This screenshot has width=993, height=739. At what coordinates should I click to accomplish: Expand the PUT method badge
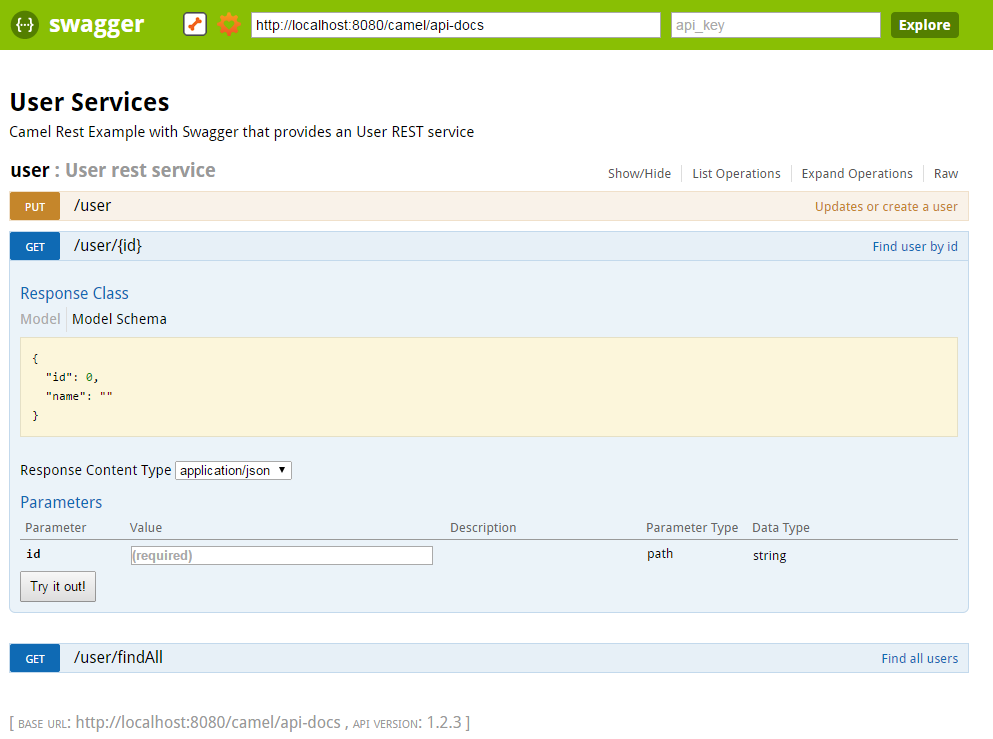click(35, 206)
